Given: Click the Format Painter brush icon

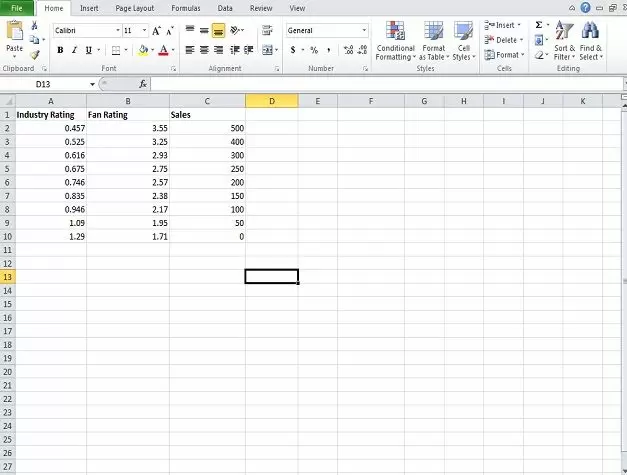Looking at the screenshot, I should tap(36, 55).
